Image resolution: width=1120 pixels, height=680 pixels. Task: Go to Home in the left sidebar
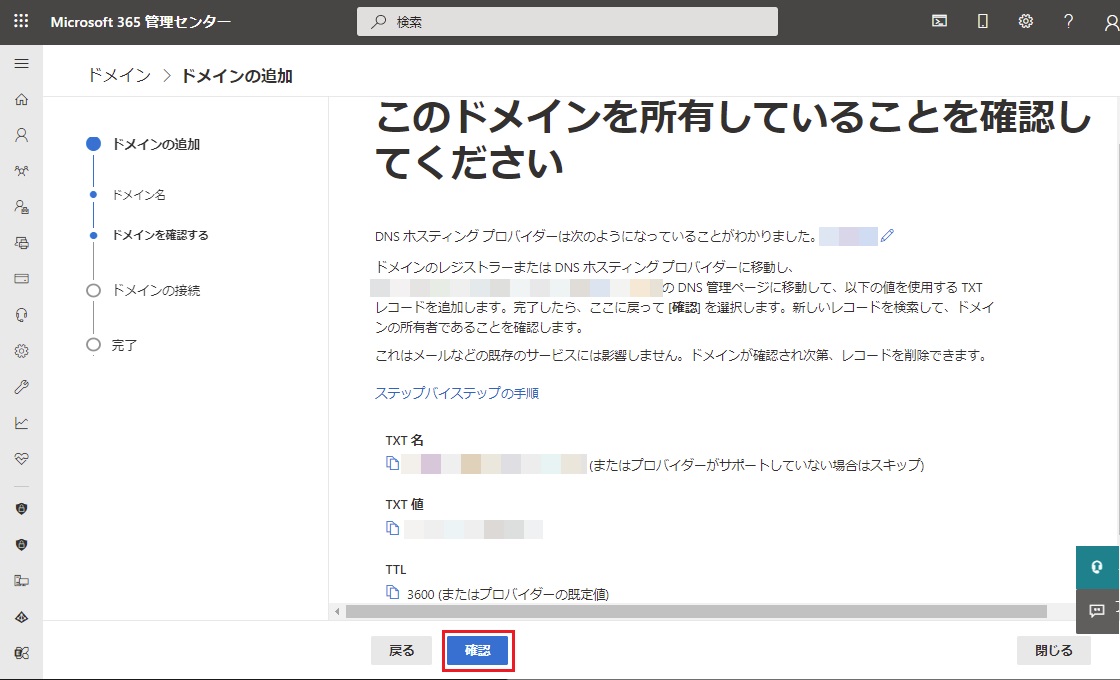point(21,100)
